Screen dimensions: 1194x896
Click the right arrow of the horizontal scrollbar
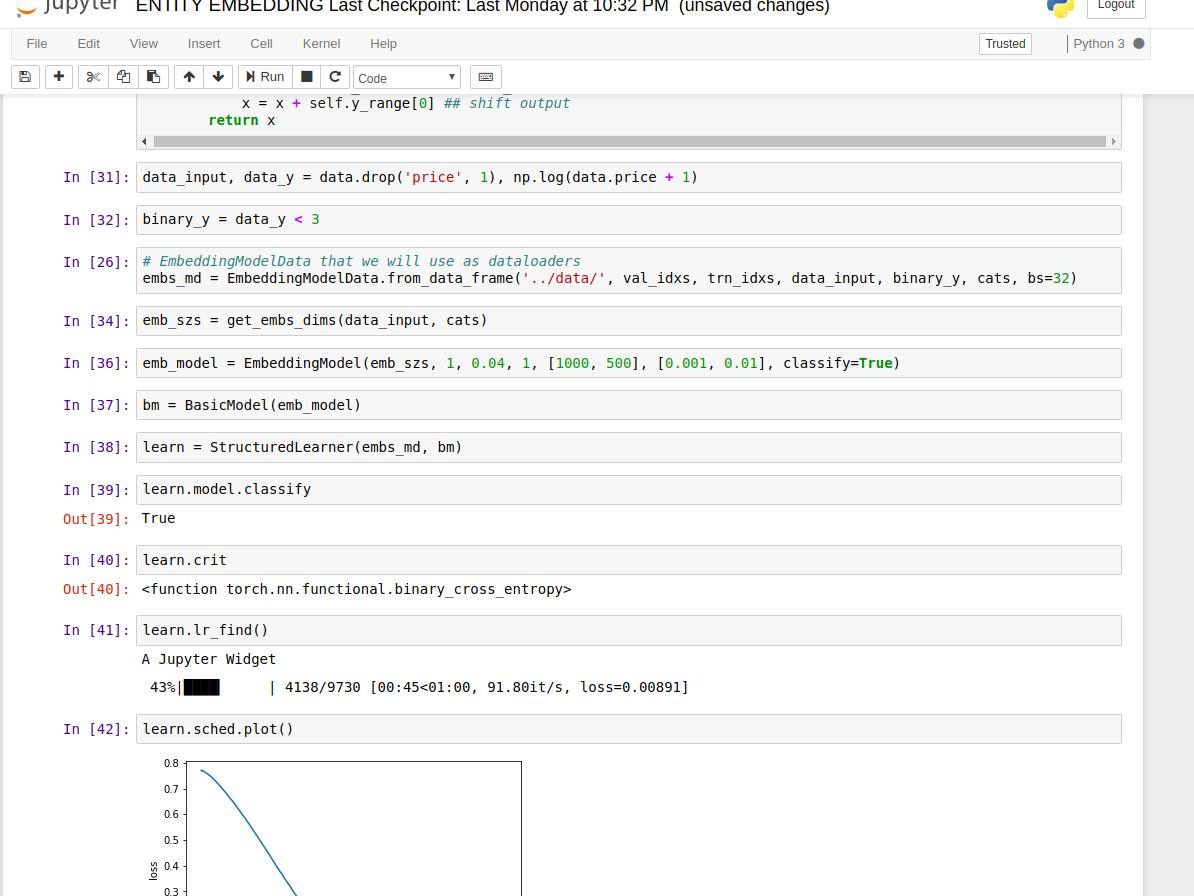point(1114,142)
